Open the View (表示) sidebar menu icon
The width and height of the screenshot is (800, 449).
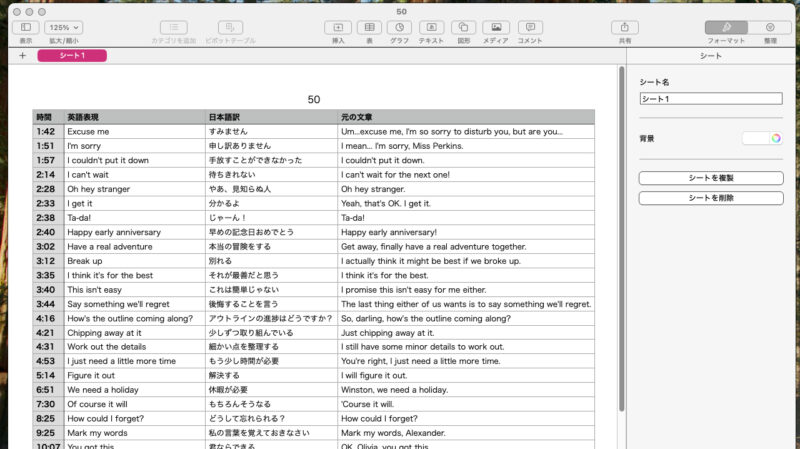click(x=26, y=27)
